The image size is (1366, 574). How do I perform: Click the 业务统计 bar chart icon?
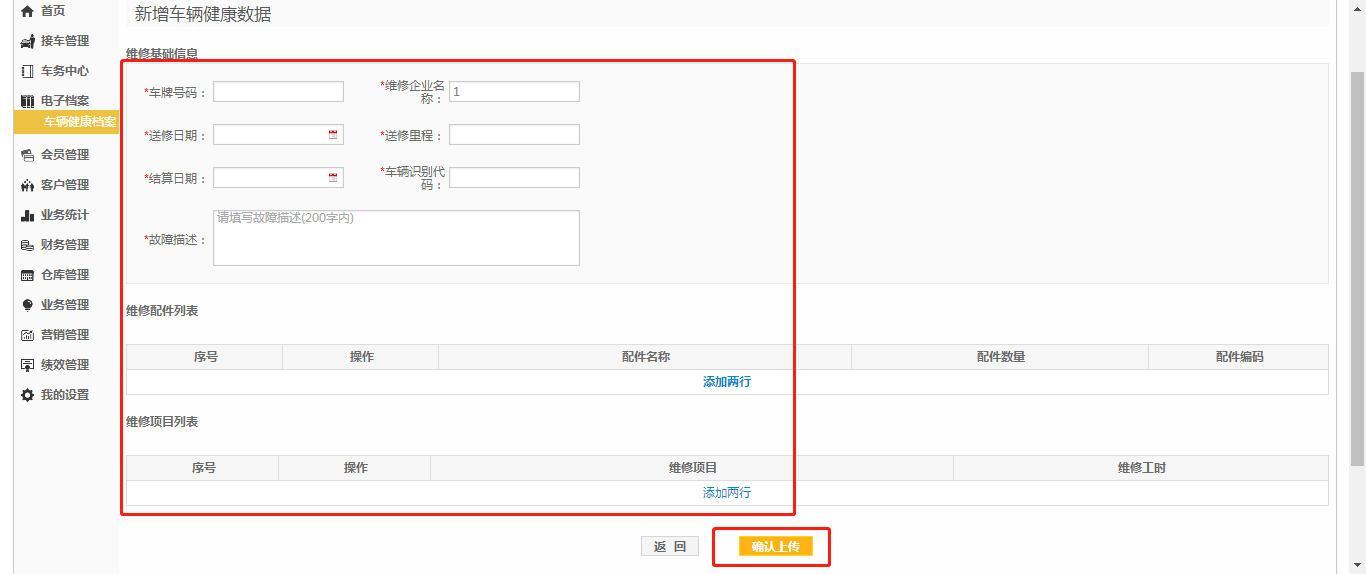27,215
